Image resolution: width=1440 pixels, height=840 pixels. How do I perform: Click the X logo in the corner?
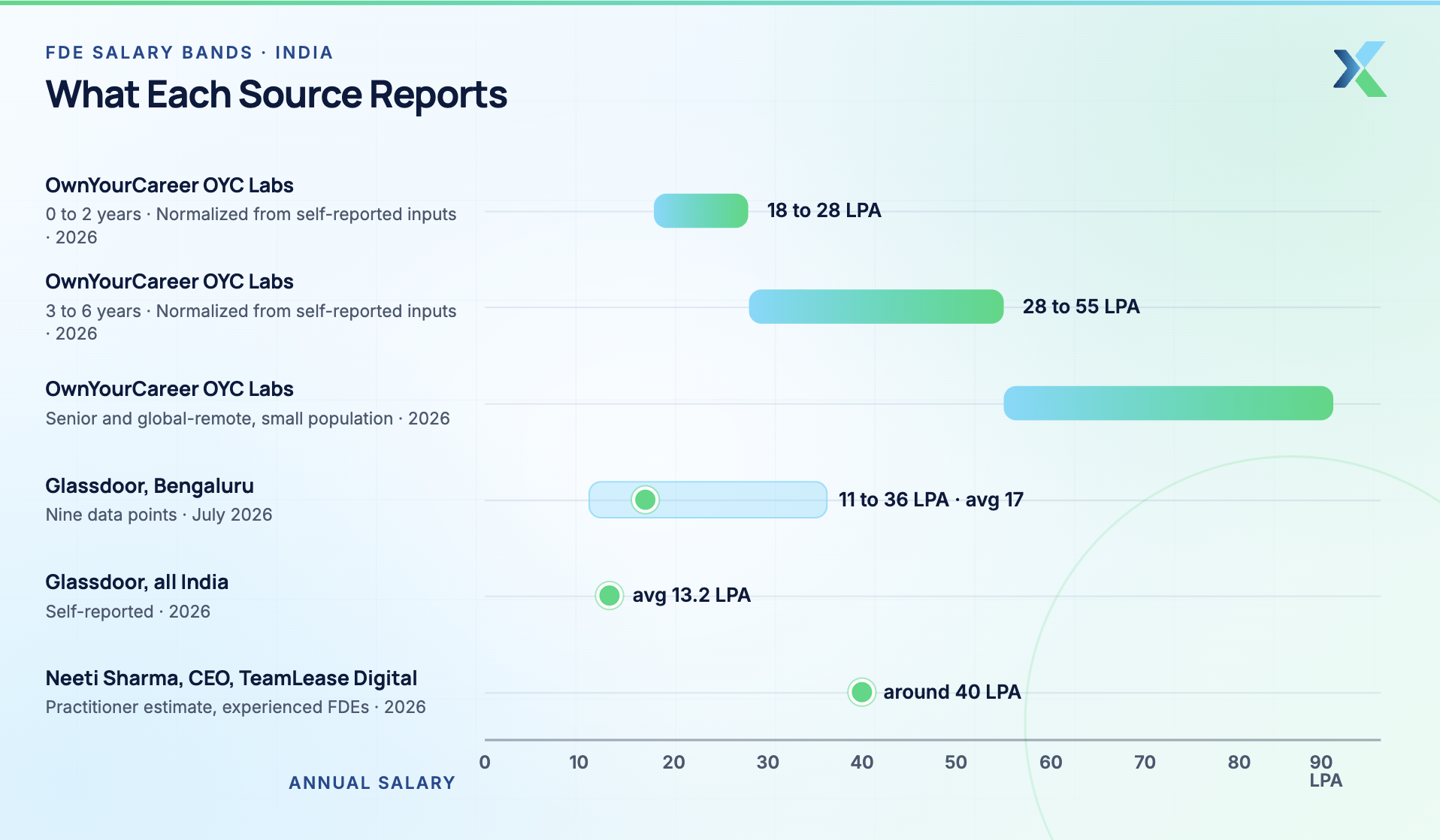coord(1360,69)
